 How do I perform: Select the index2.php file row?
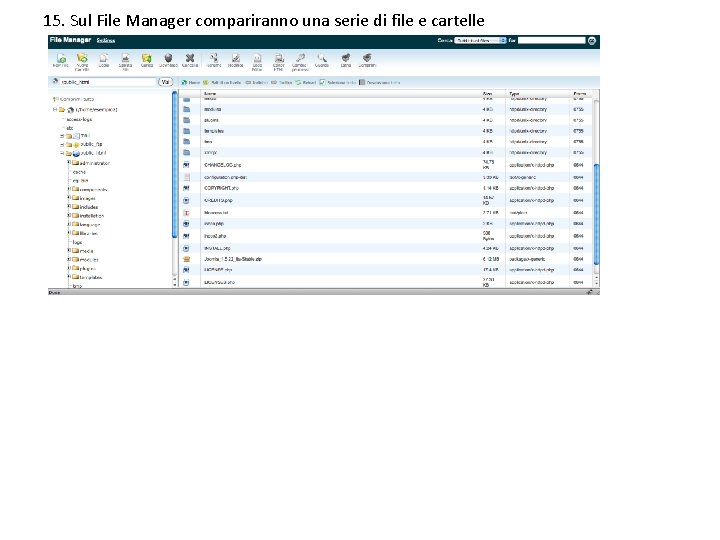[386, 236]
